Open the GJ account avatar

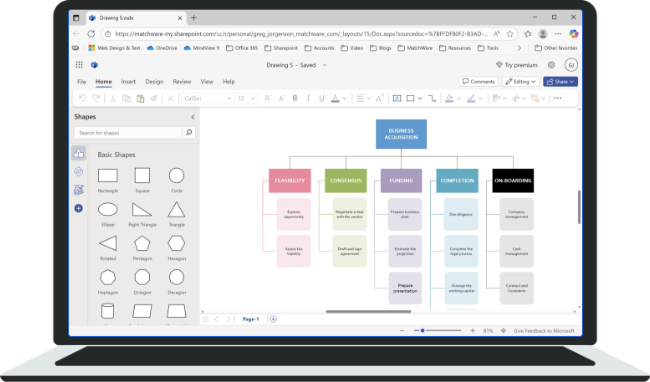pyautogui.click(x=571, y=65)
